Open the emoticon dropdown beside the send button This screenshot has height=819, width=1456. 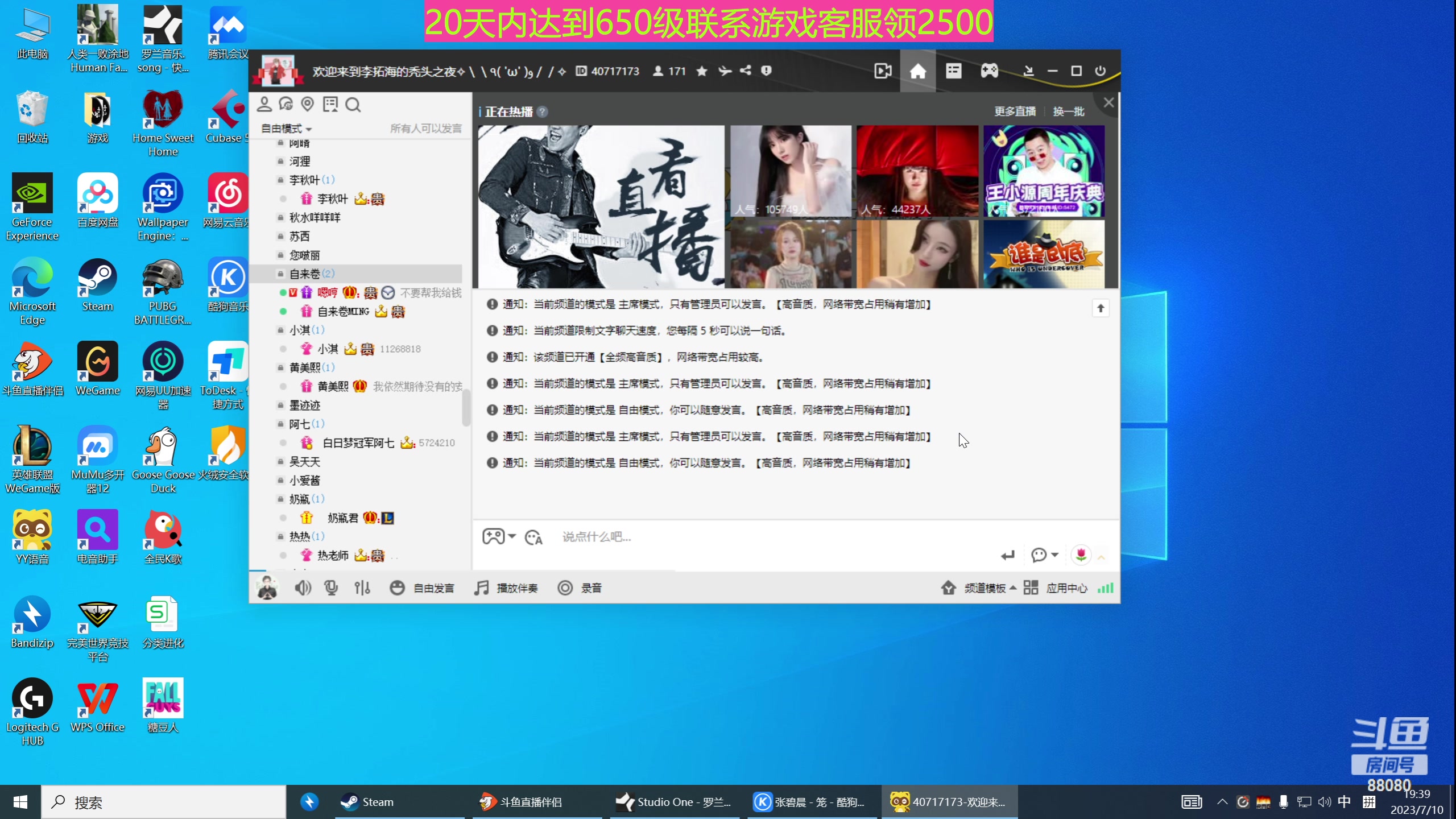[x=1045, y=555]
